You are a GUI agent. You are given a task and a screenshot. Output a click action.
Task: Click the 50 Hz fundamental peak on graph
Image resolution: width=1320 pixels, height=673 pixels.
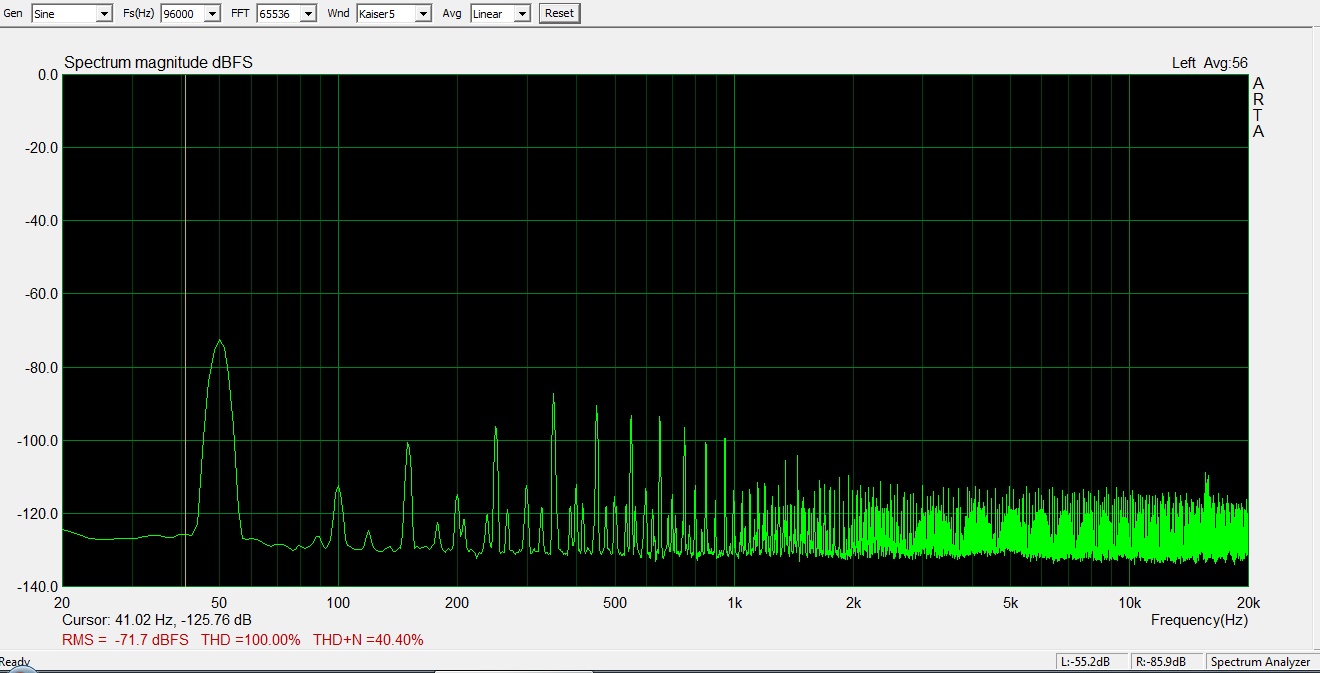219,342
